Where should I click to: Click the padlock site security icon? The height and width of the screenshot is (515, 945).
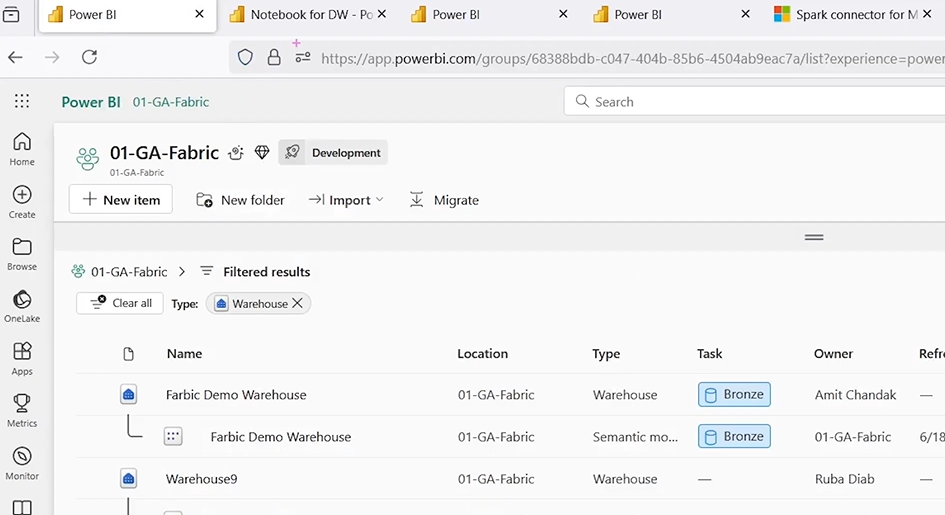[x=274, y=57]
